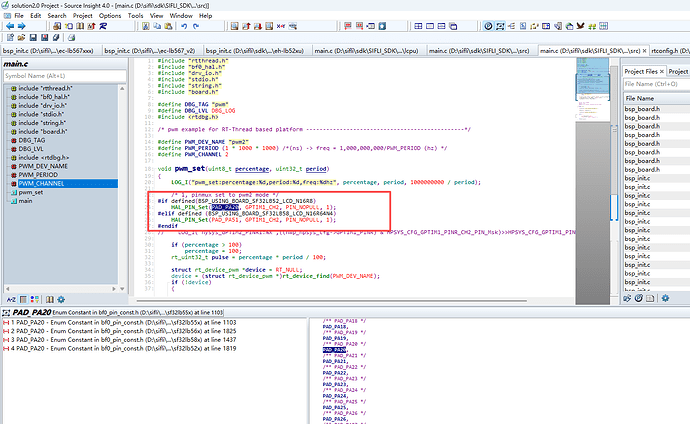Select main function in symbol list
This screenshot has height=424, width=690.
(25, 201)
